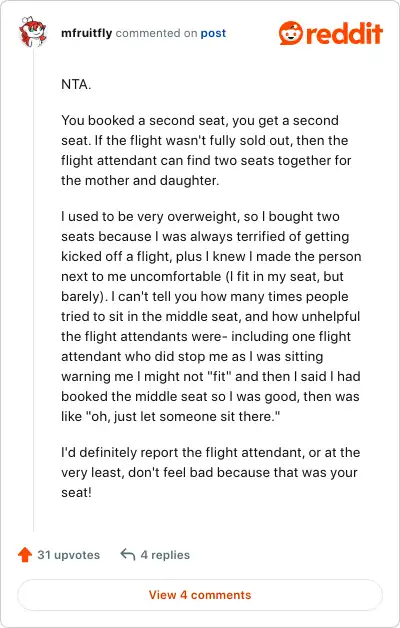Click the "NTA." verdict text
The image size is (400, 628).
coord(76,85)
